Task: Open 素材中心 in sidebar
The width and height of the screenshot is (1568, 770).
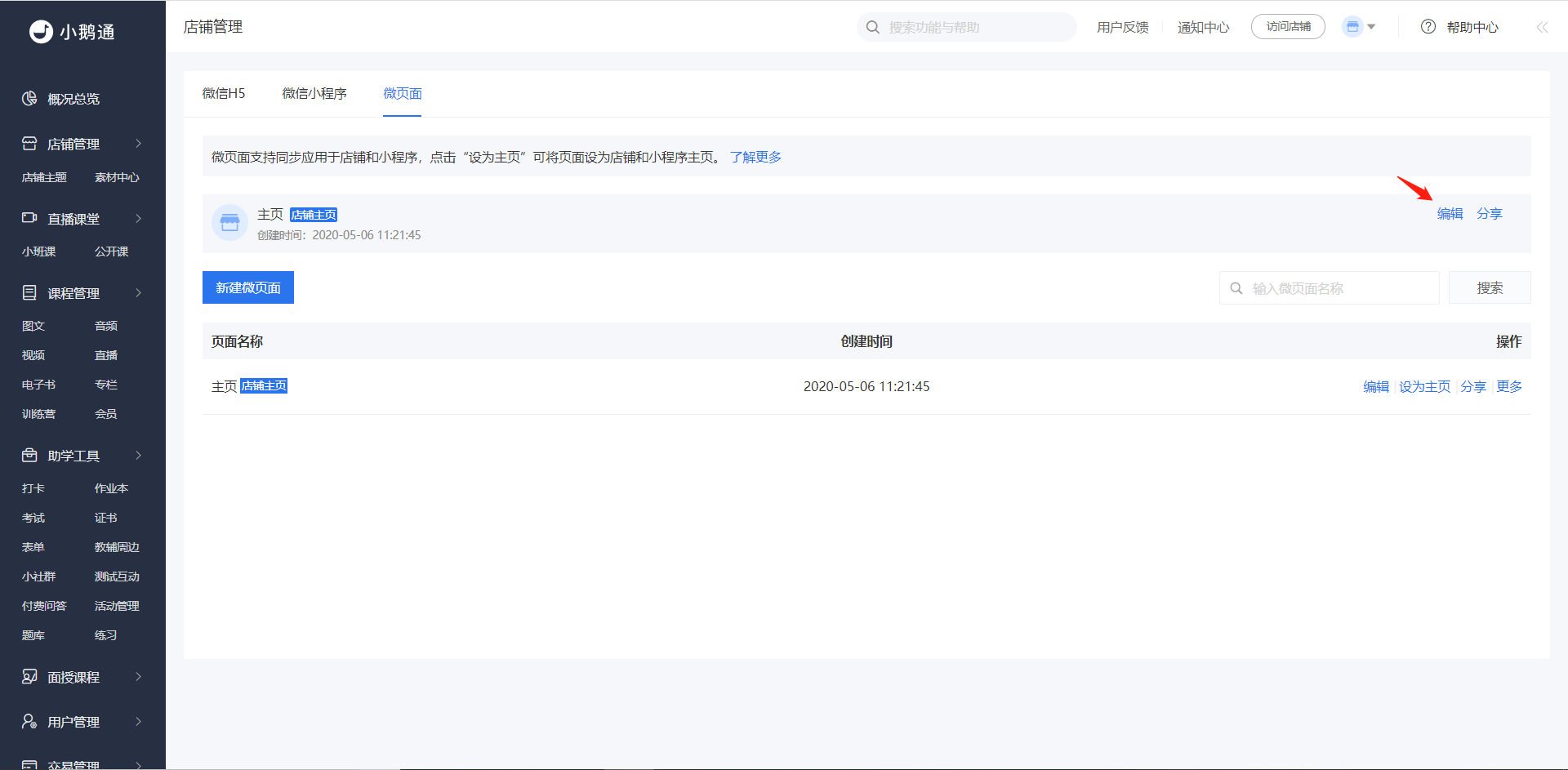Action: pyautogui.click(x=117, y=177)
